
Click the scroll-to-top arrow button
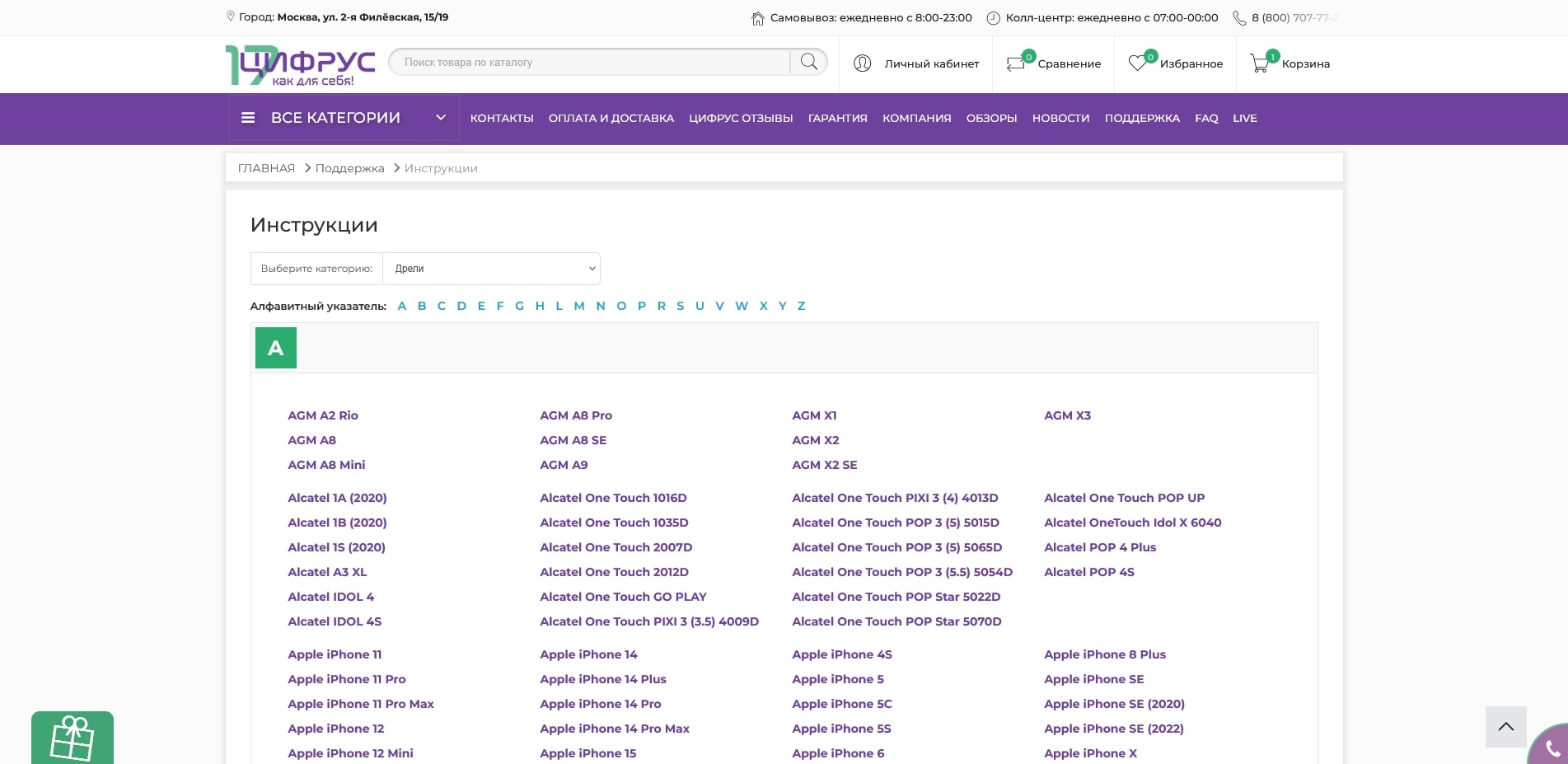[1505, 726]
